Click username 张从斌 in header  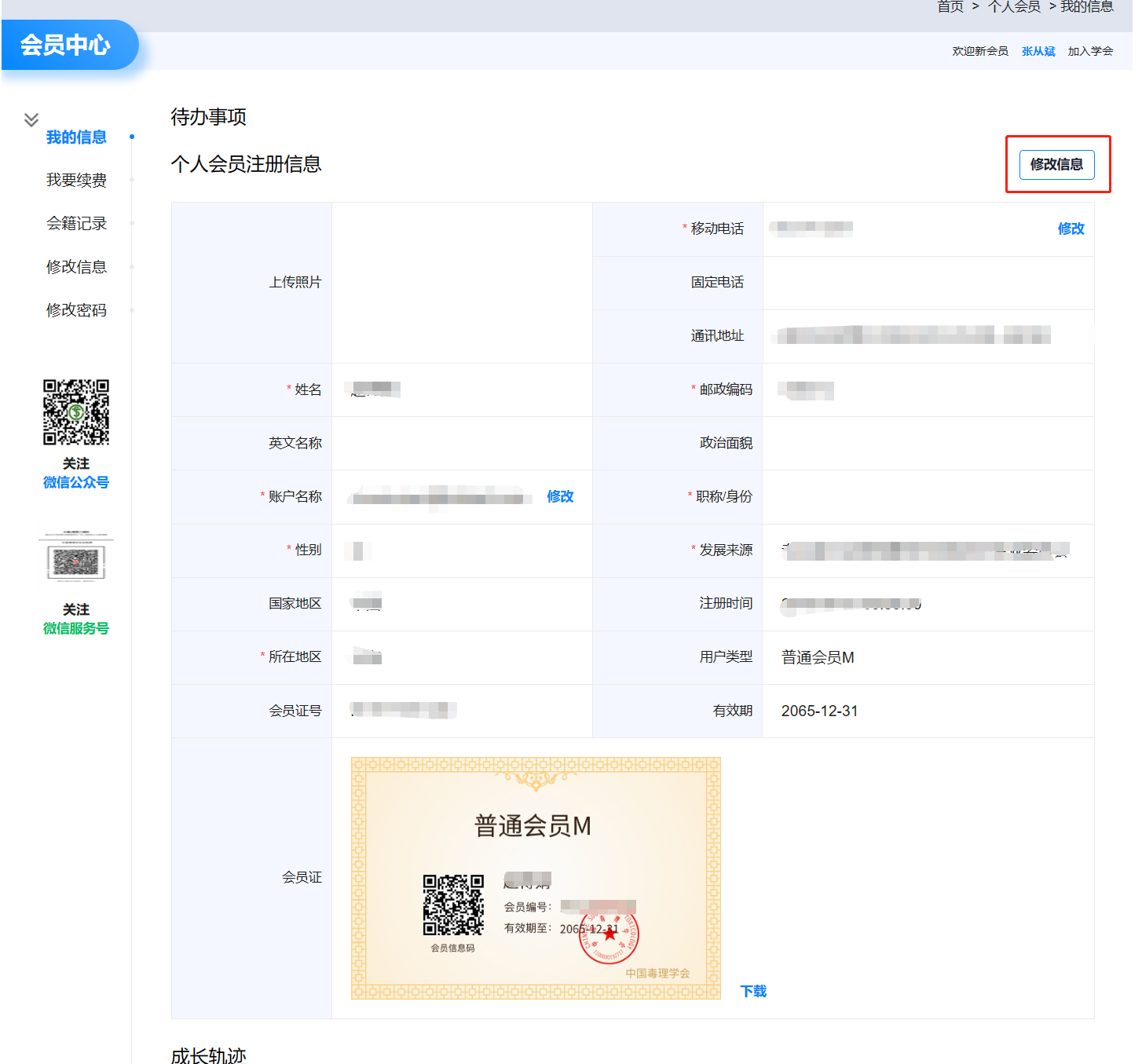(1038, 51)
